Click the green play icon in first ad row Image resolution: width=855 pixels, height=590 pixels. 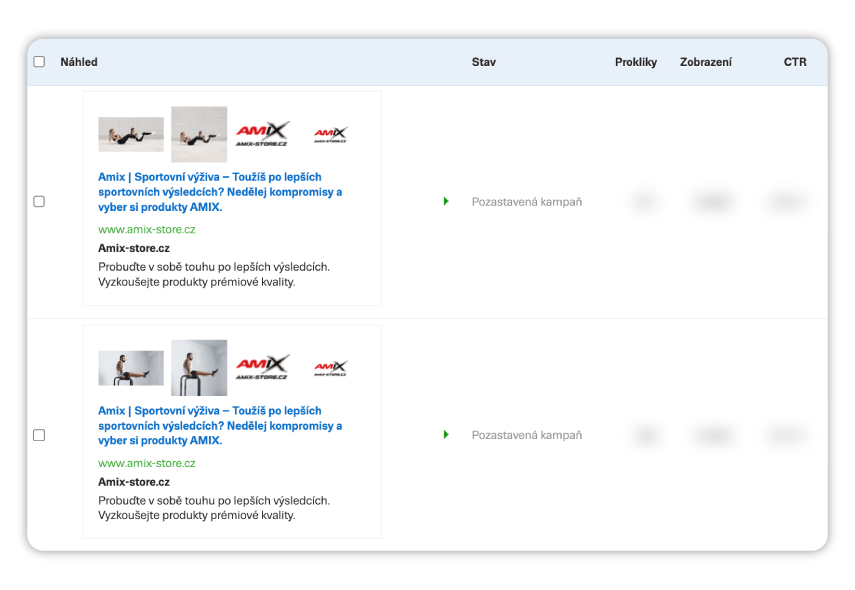pyautogui.click(x=446, y=201)
